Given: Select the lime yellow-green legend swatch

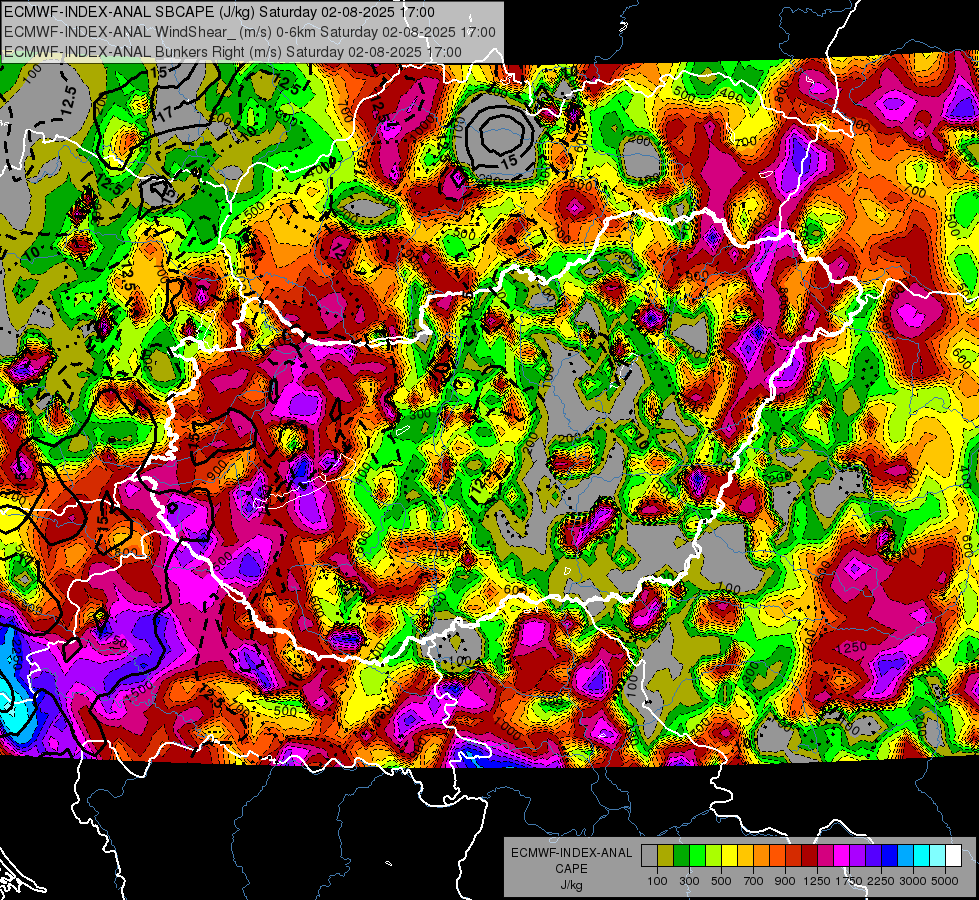Looking at the screenshot, I should [714, 856].
